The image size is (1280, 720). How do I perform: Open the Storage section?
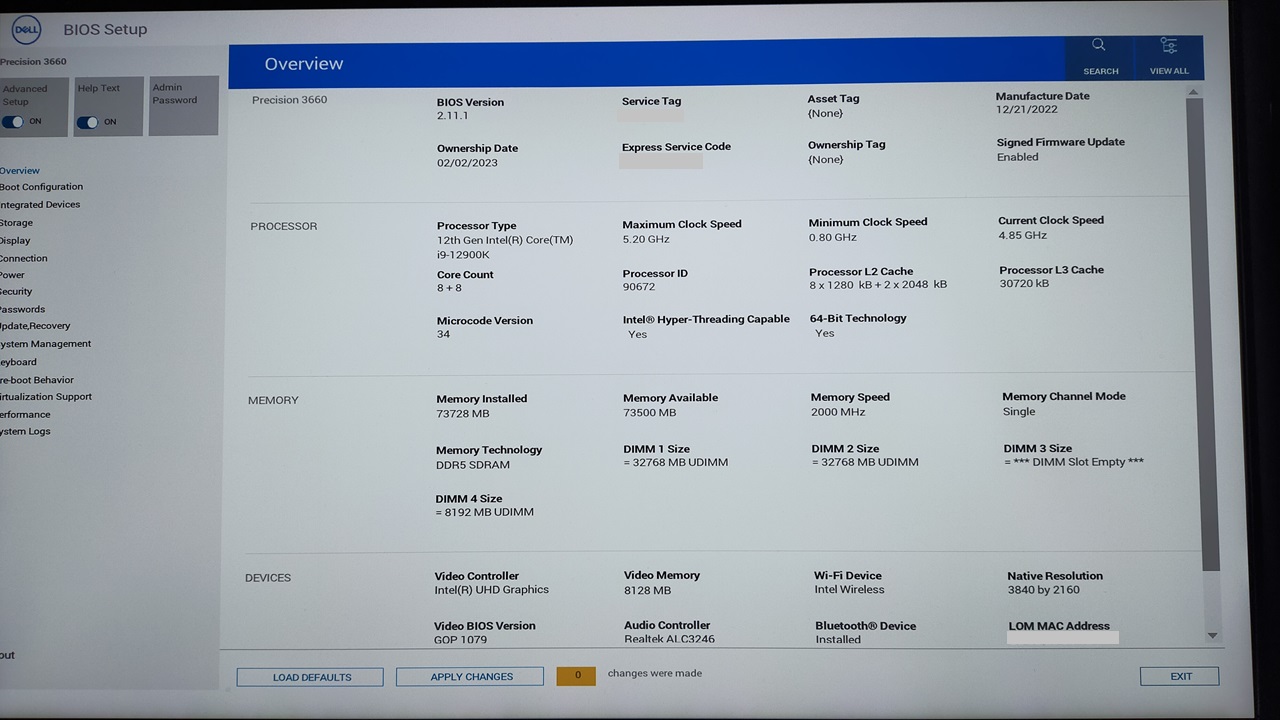[x=16, y=222]
